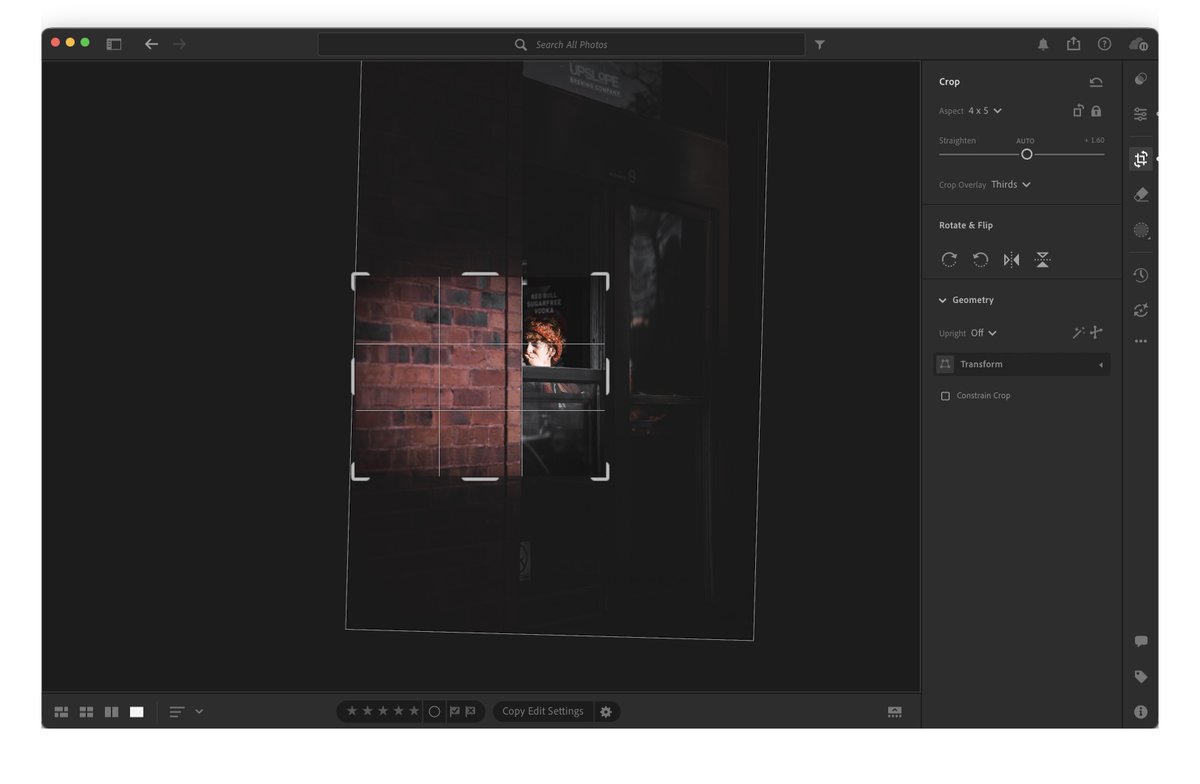Open the keywords tag panel
Image resolution: width=1200 pixels, height=784 pixels.
[x=1140, y=677]
